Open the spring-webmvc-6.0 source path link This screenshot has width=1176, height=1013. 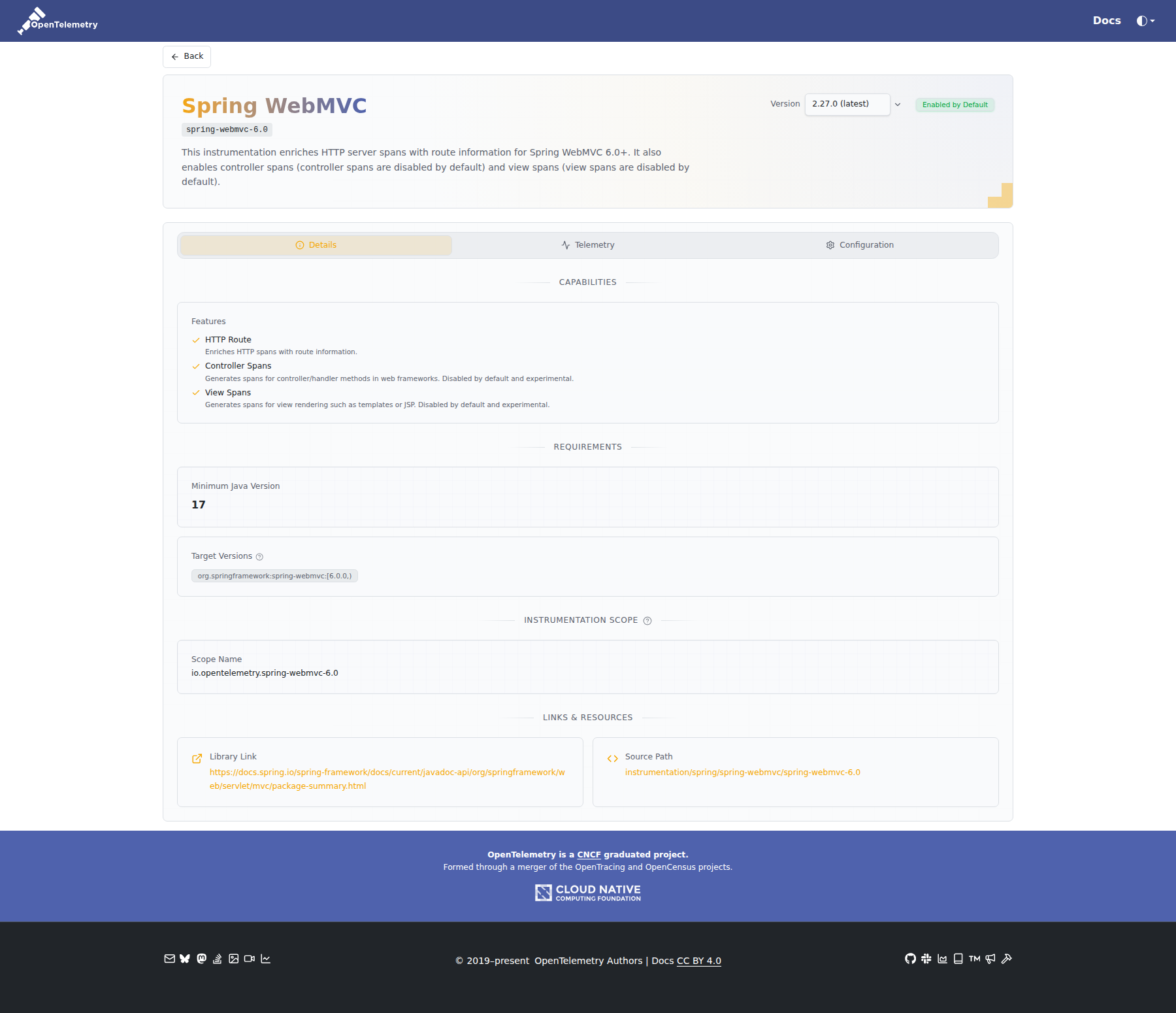click(x=743, y=772)
